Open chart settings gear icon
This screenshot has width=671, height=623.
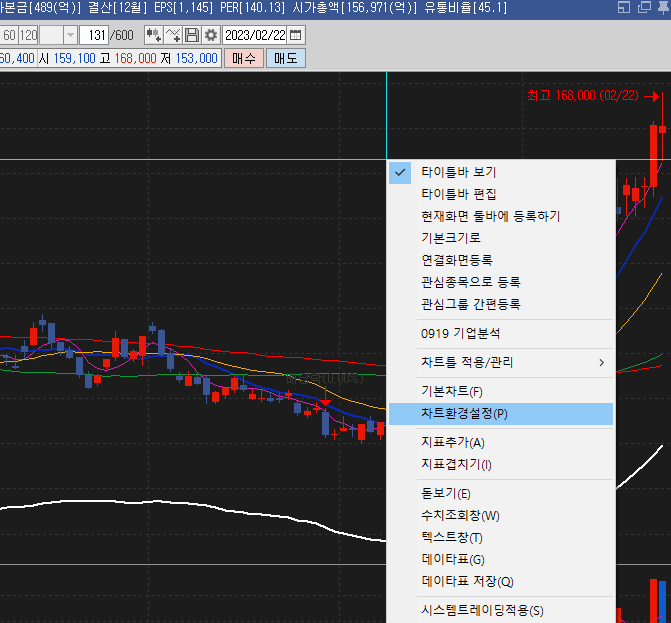[211, 35]
